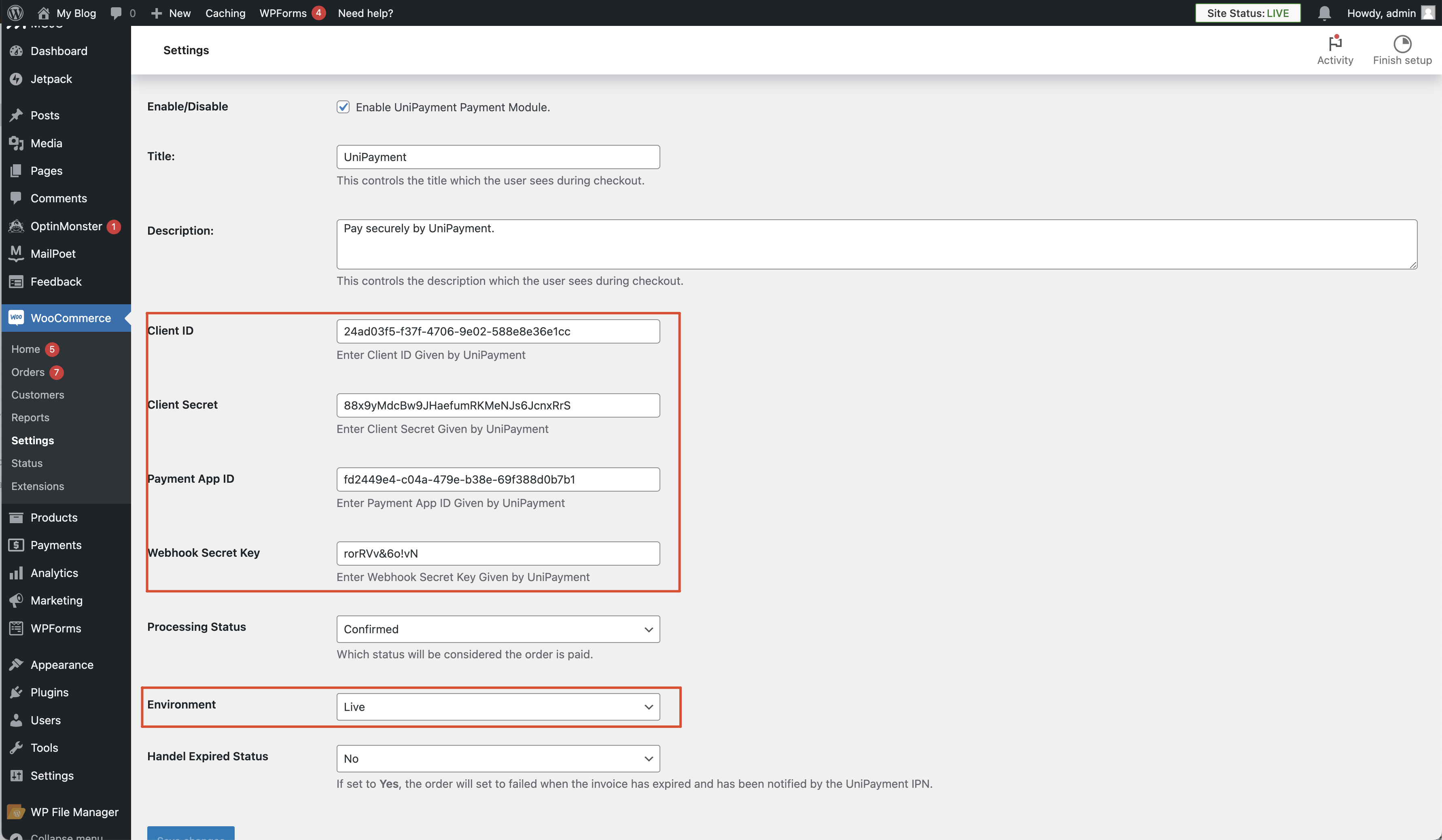Open WooCommerce Customers submenu
The height and width of the screenshot is (840, 1442).
(x=38, y=395)
